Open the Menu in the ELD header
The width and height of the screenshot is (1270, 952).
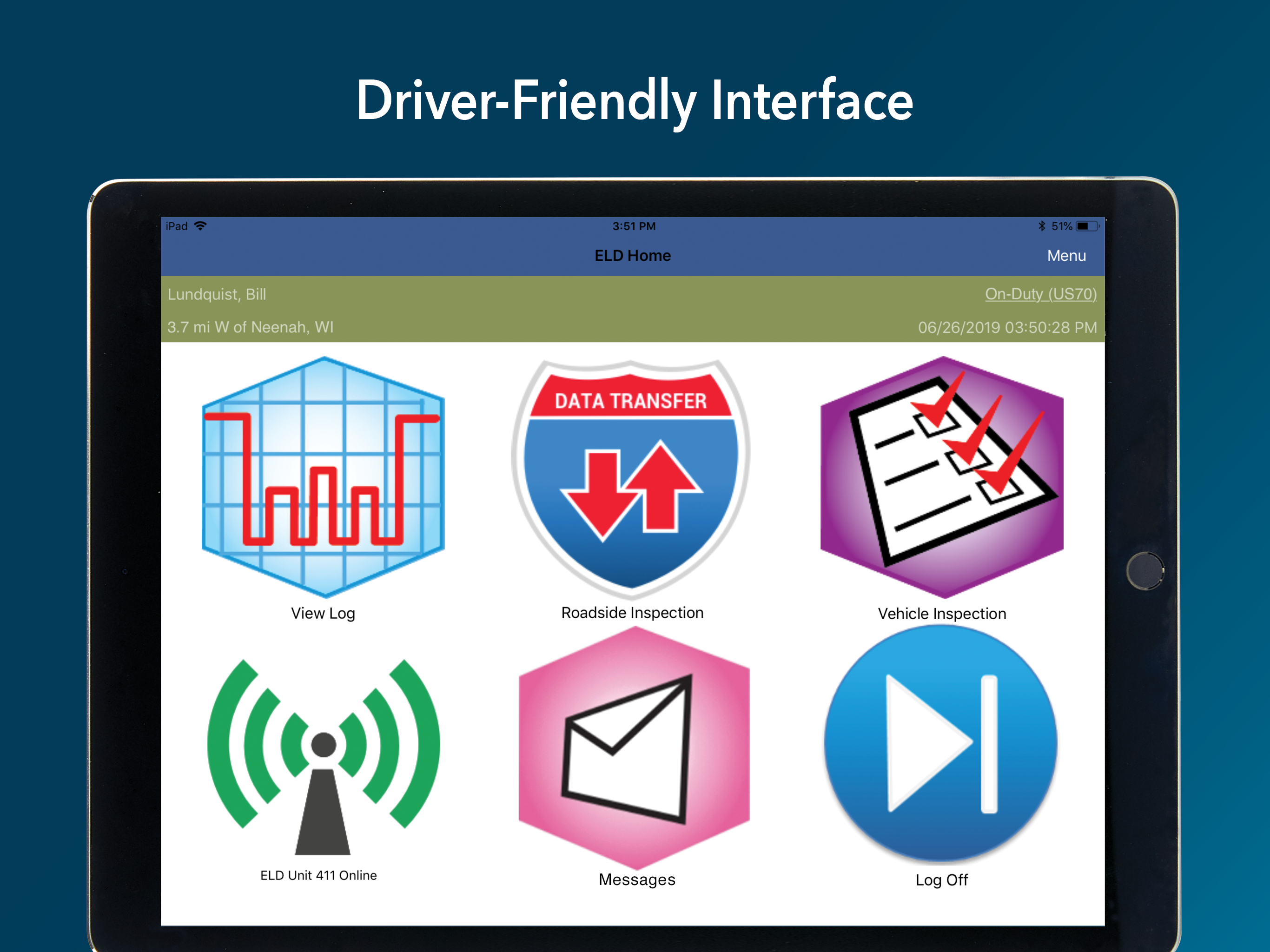coord(1066,256)
